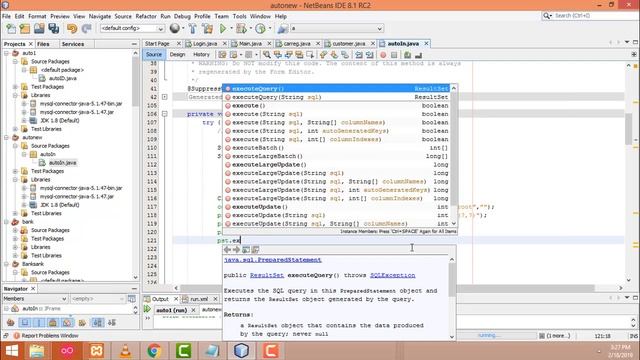
Task: Click the Stop Macro Recording icon
Action: click(394, 55)
